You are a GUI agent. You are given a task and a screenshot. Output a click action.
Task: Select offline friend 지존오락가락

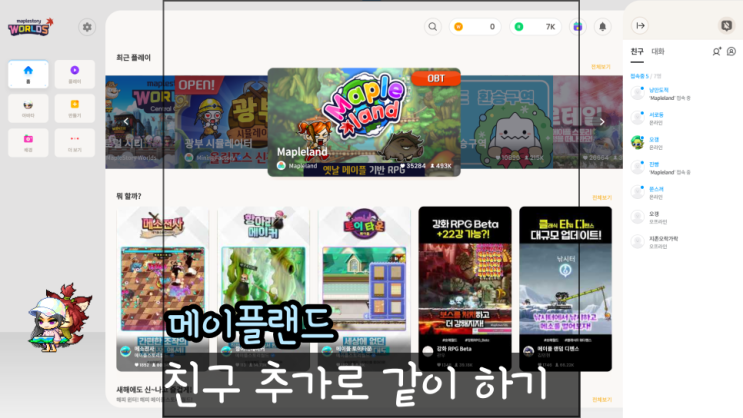682,242
